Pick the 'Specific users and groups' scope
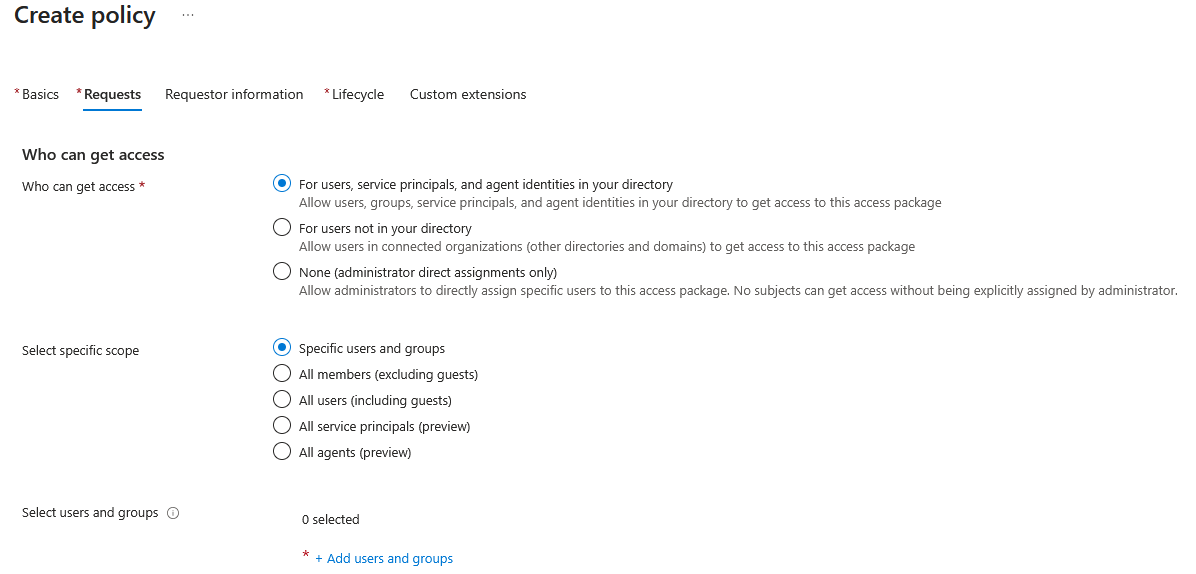Image resolution: width=1196 pixels, height=574 pixels. (282, 348)
